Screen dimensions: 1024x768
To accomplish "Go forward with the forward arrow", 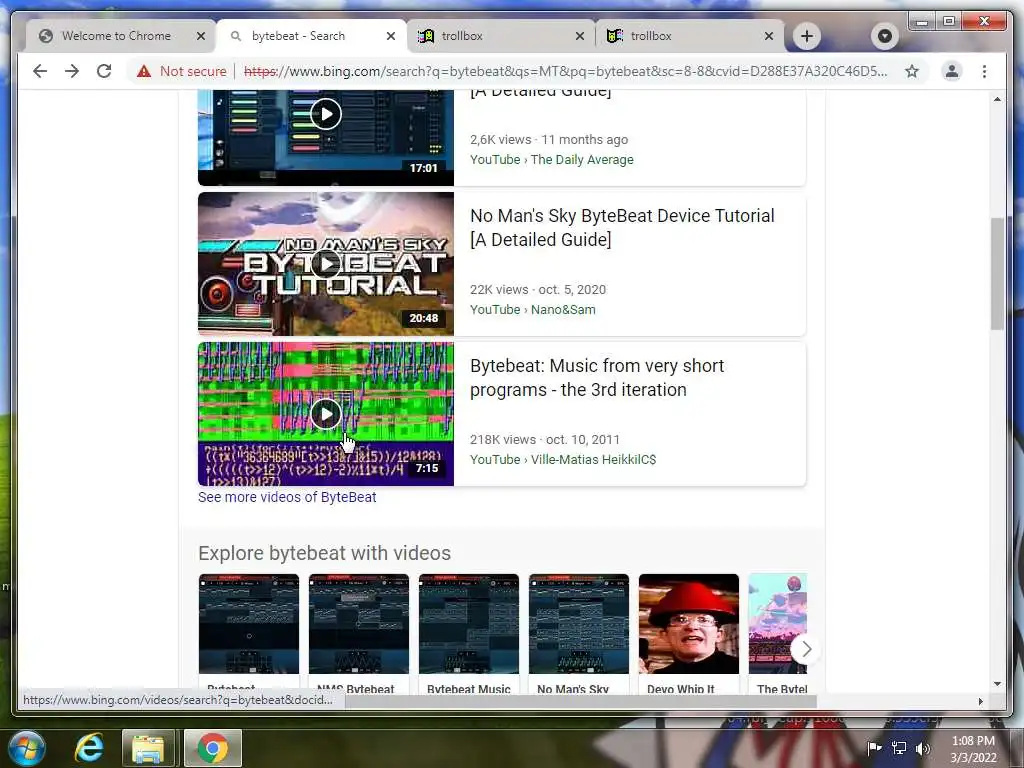I will pyautogui.click(x=72, y=71).
